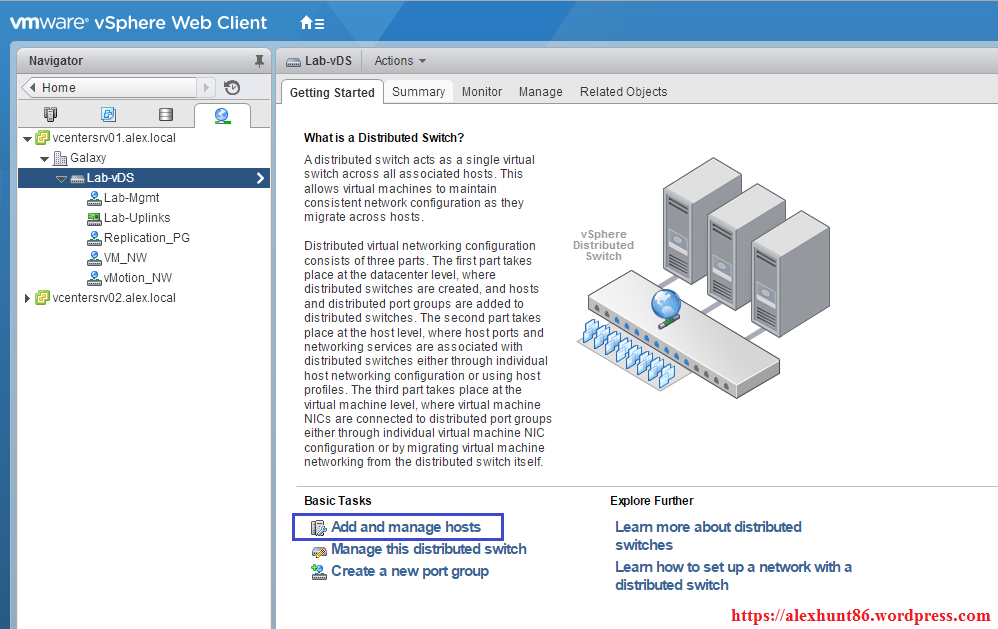
Task: Open the recent history clock icon
Action: (x=232, y=88)
